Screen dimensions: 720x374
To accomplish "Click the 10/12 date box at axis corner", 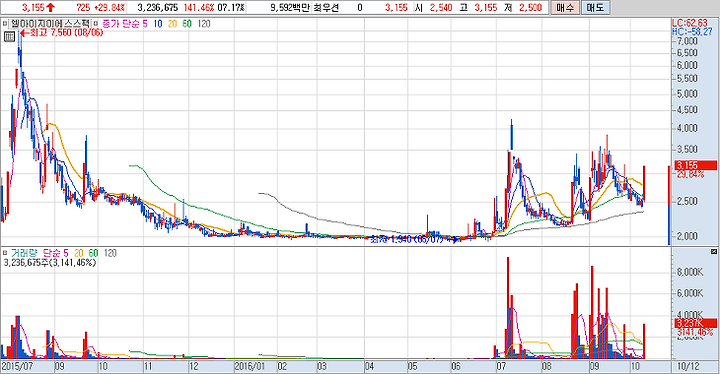I will pyautogui.click(x=689, y=367).
